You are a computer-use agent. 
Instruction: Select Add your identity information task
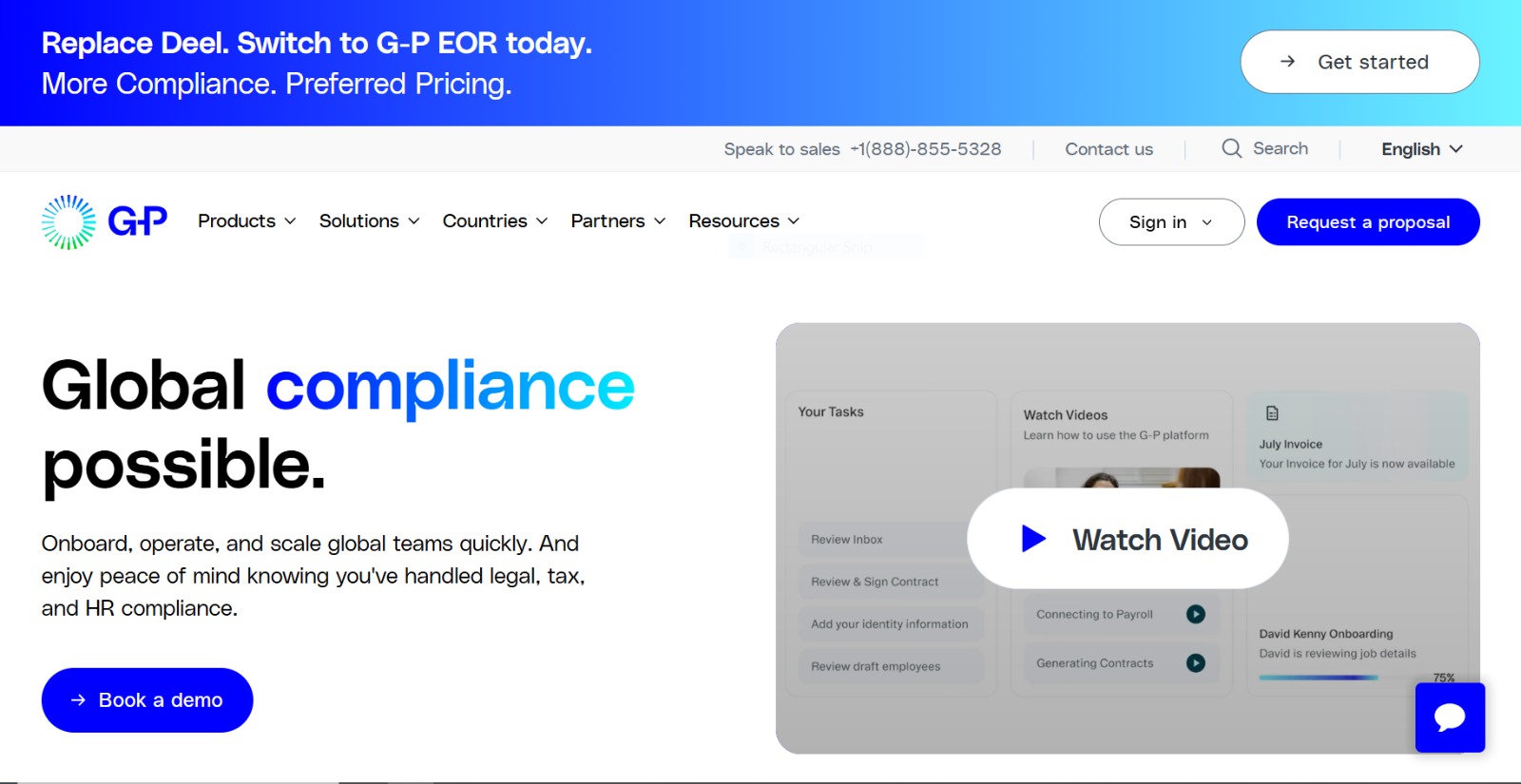(890, 624)
